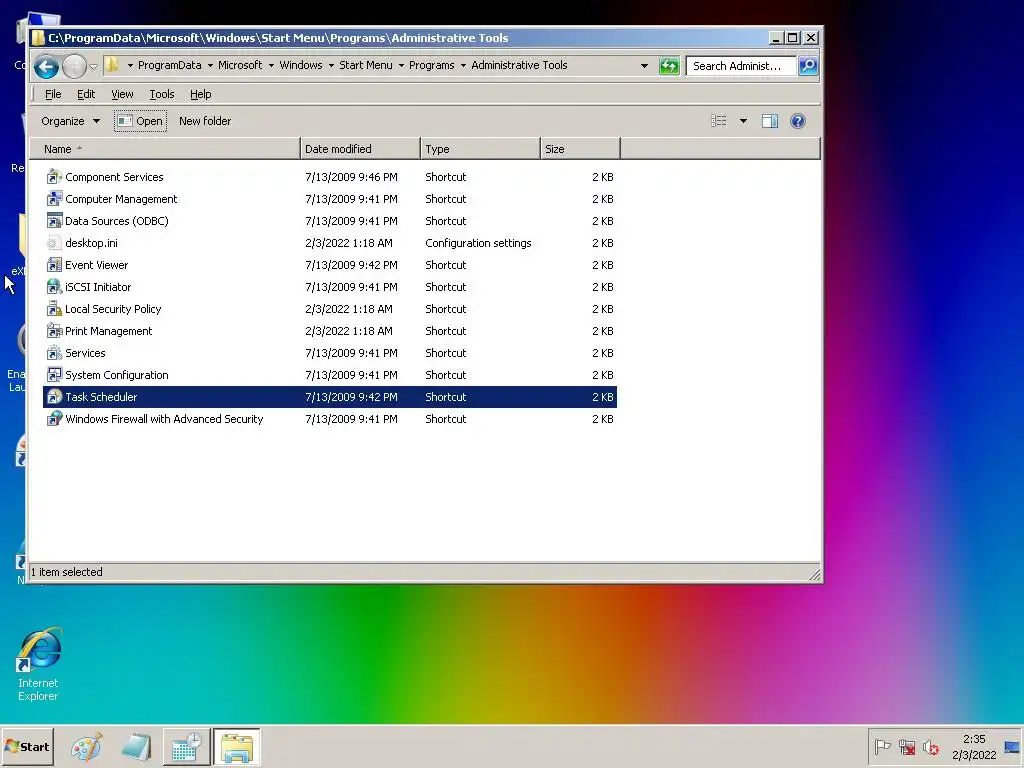Sort by Date modified column header
This screenshot has height=768, width=1024.
(x=360, y=149)
